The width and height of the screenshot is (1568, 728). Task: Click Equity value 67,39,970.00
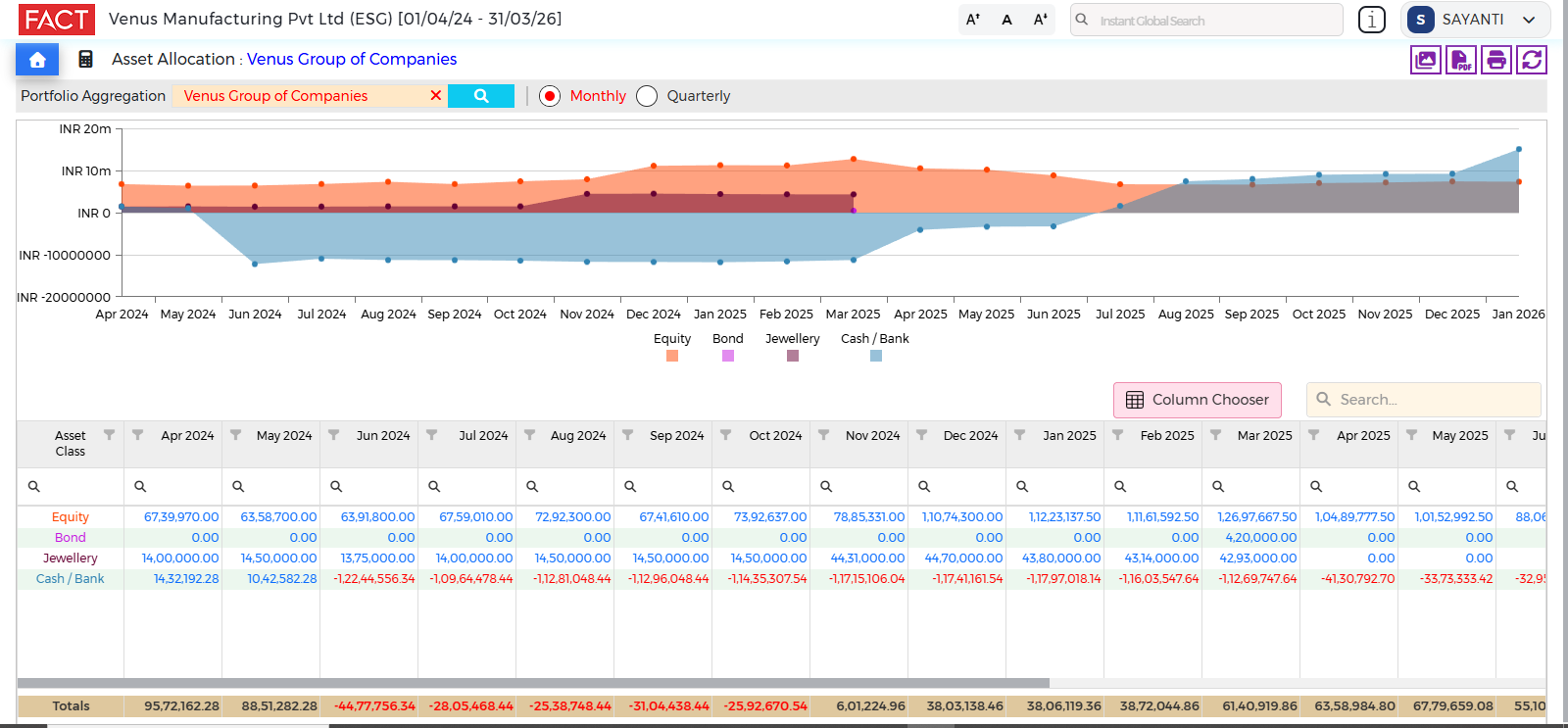click(x=181, y=517)
